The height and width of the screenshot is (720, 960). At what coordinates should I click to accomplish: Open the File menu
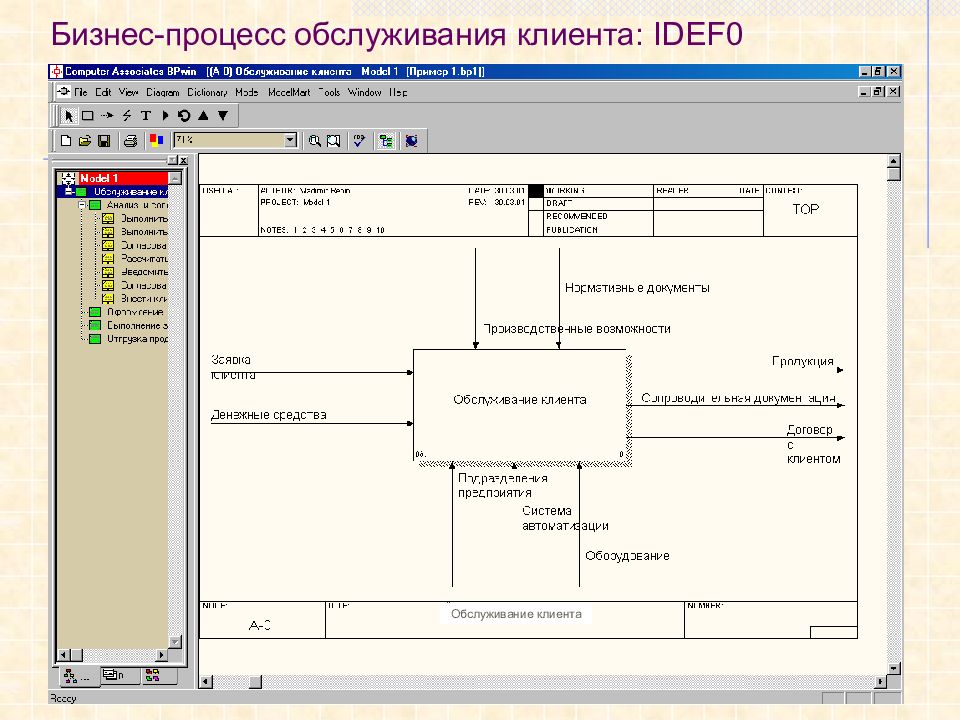coord(80,92)
